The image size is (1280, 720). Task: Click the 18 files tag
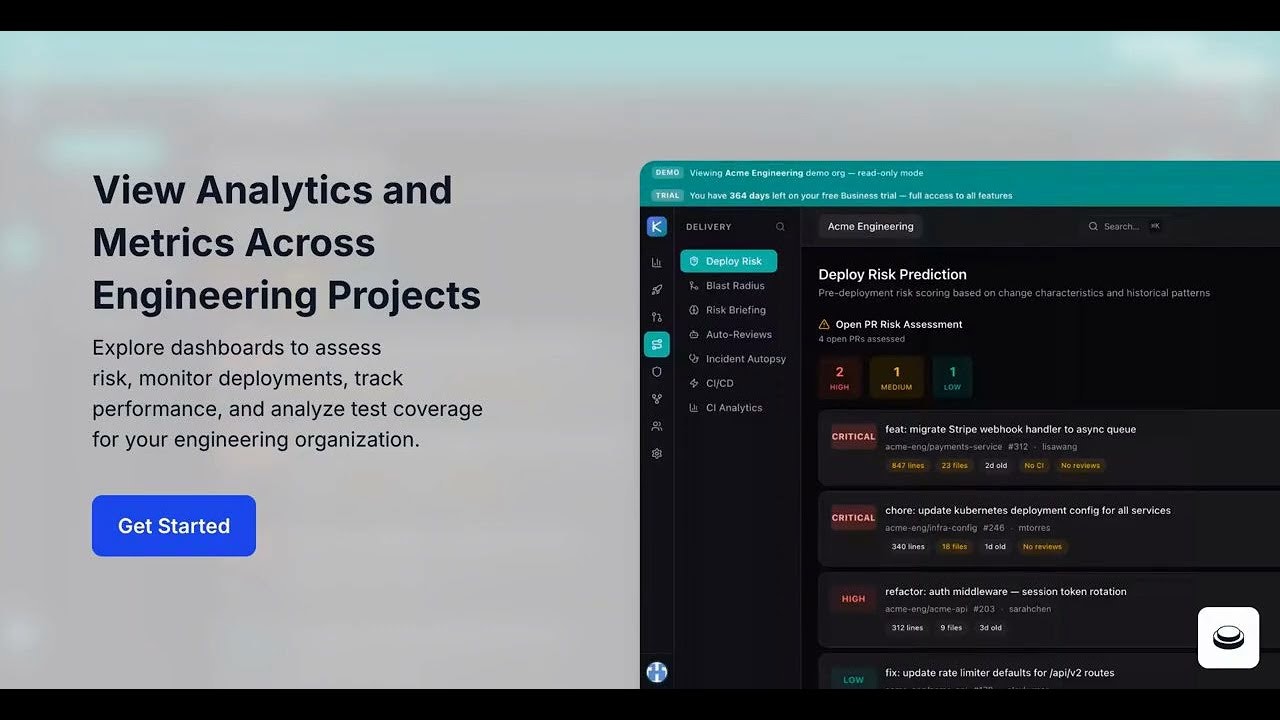[x=954, y=547]
